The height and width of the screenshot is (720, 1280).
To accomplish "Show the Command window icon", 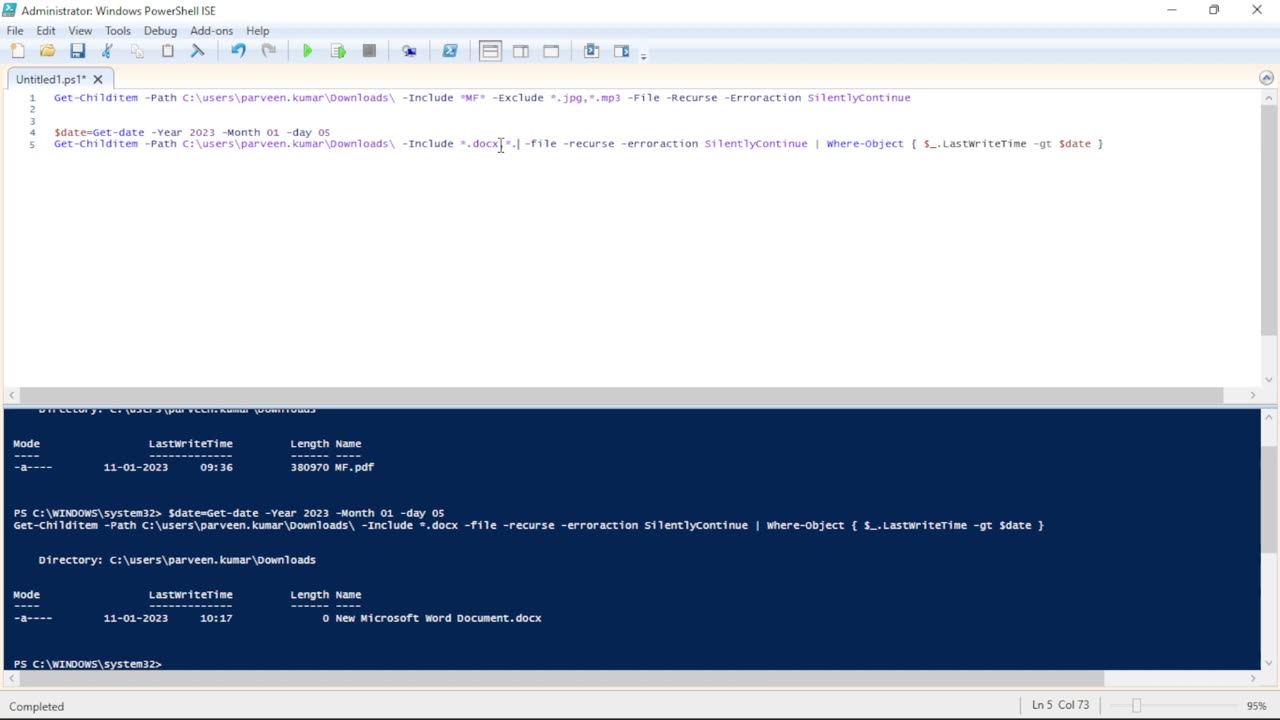I will pos(591,51).
